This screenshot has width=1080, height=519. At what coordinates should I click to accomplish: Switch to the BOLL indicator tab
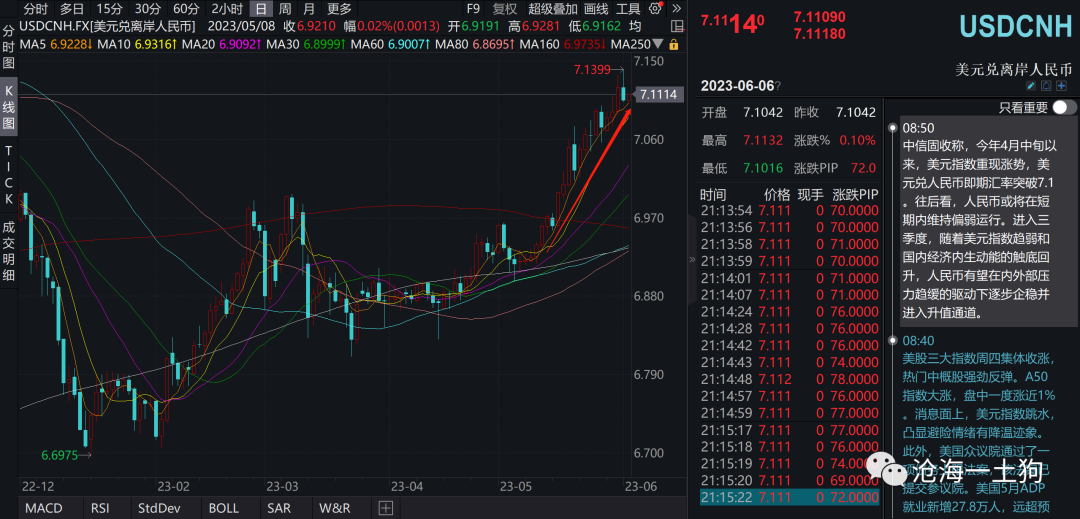tap(223, 509)
